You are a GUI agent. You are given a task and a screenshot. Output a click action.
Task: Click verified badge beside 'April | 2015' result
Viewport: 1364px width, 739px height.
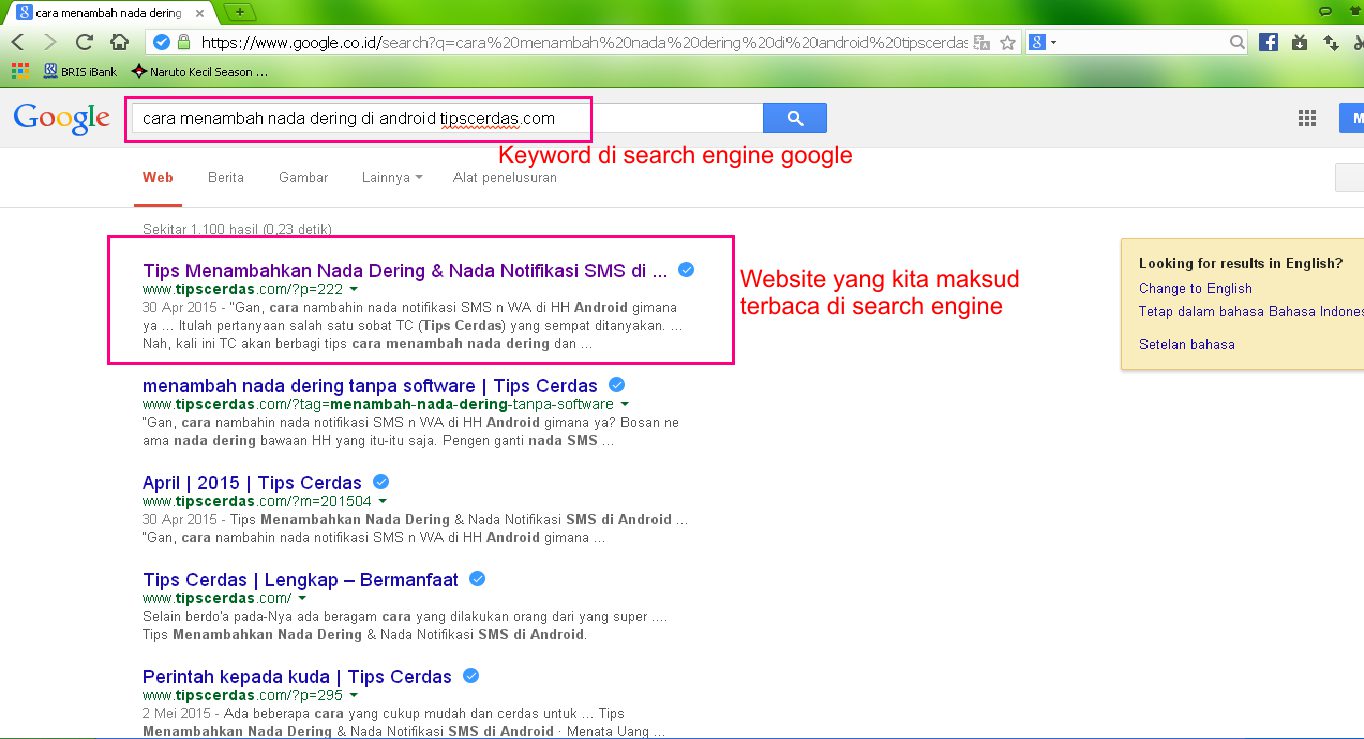click(381, 482)
